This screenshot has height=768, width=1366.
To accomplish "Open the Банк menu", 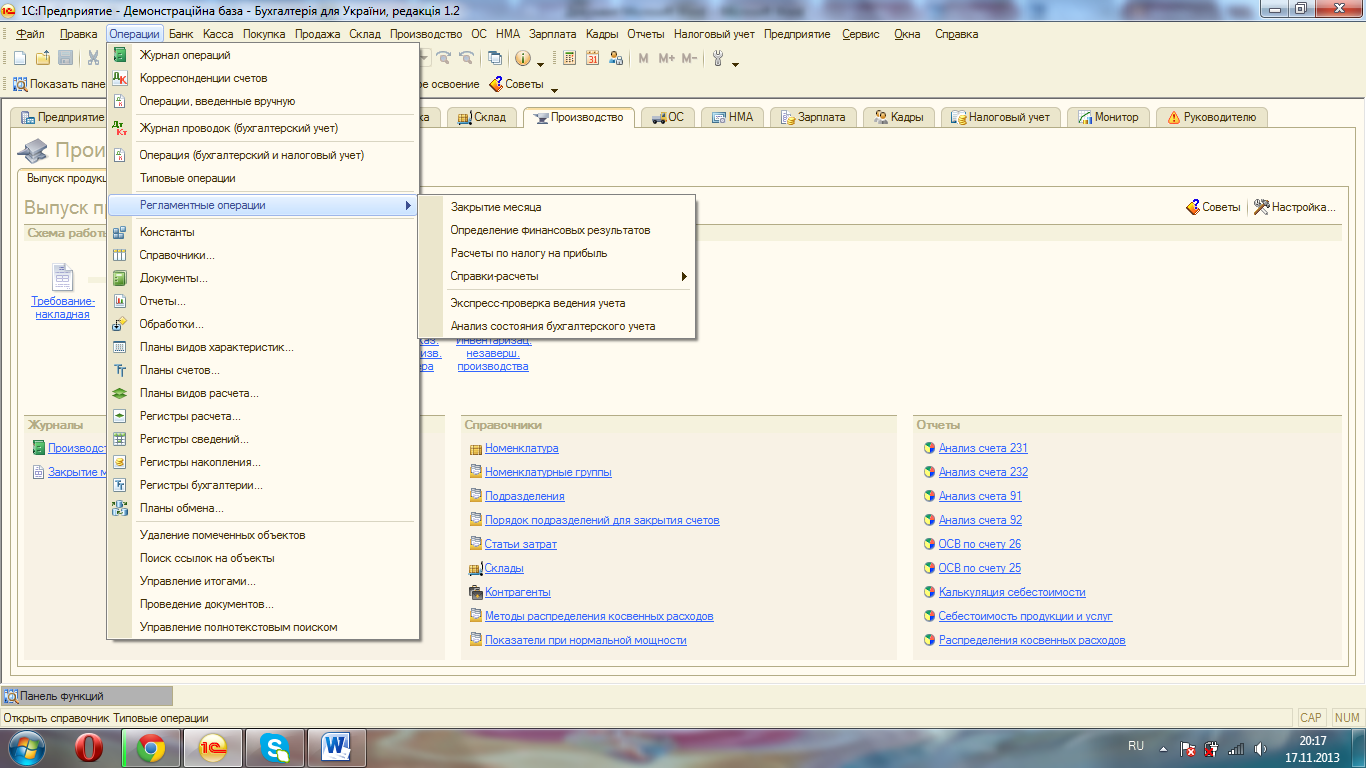I will (x=181, y=34).
